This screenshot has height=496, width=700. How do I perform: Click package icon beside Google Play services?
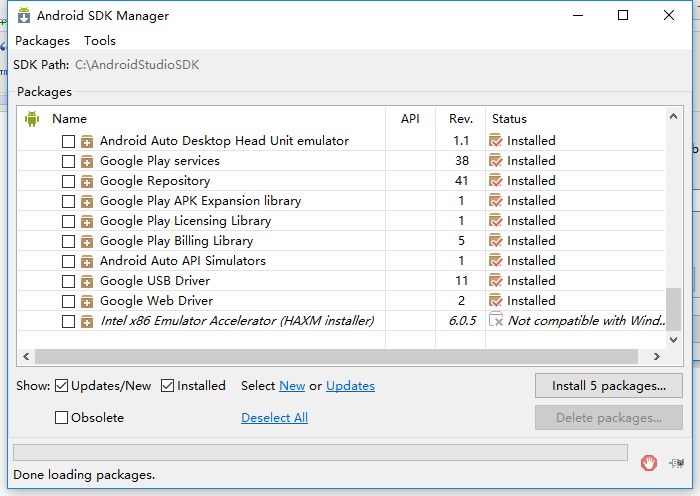[x=87, y=162]
